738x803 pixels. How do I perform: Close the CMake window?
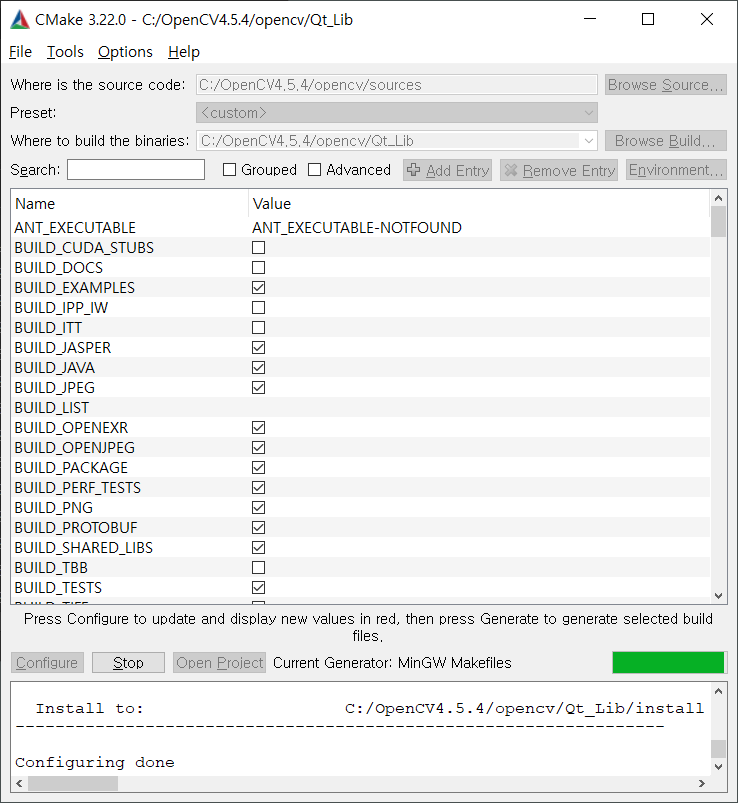tap(707, 19)
